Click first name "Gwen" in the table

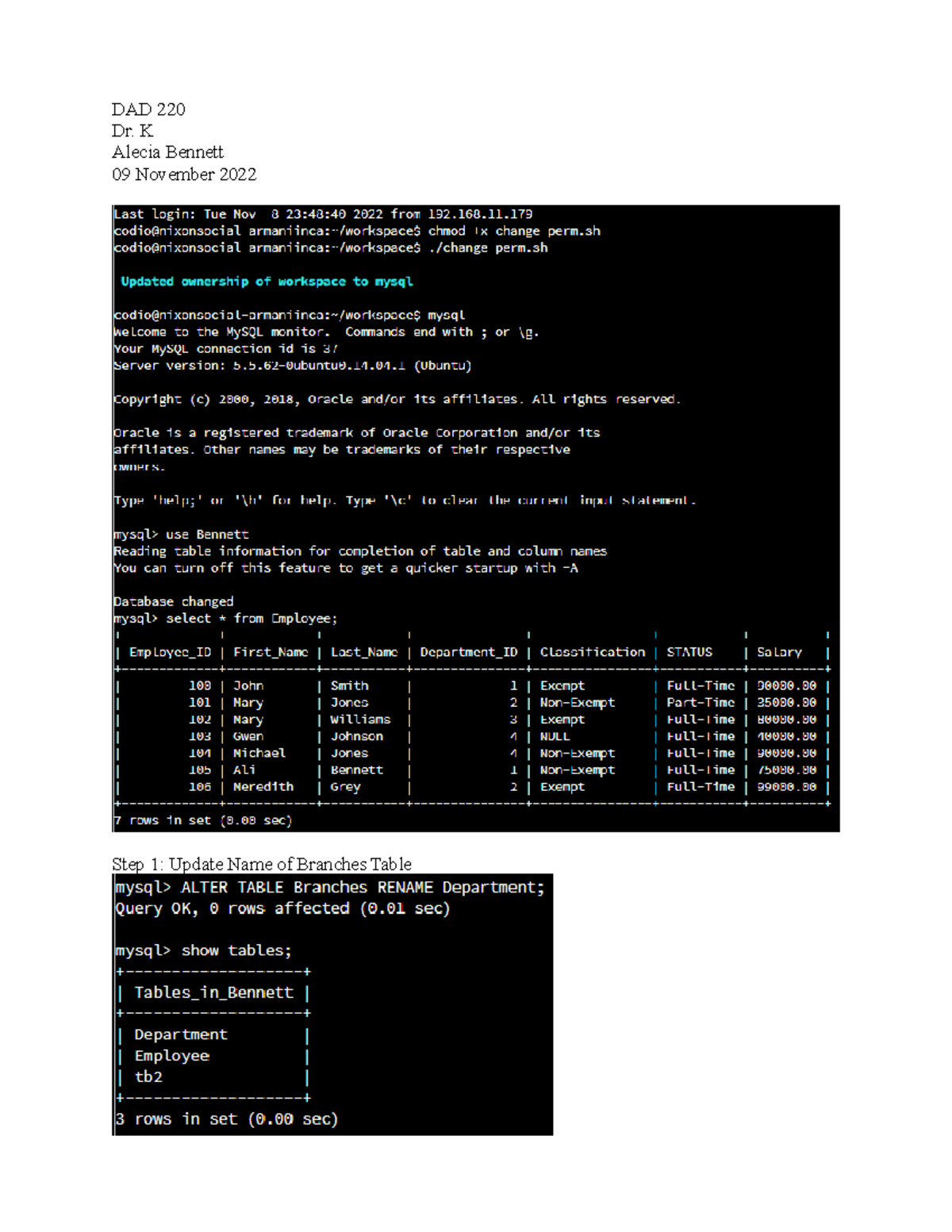click(x=248, y=736)
